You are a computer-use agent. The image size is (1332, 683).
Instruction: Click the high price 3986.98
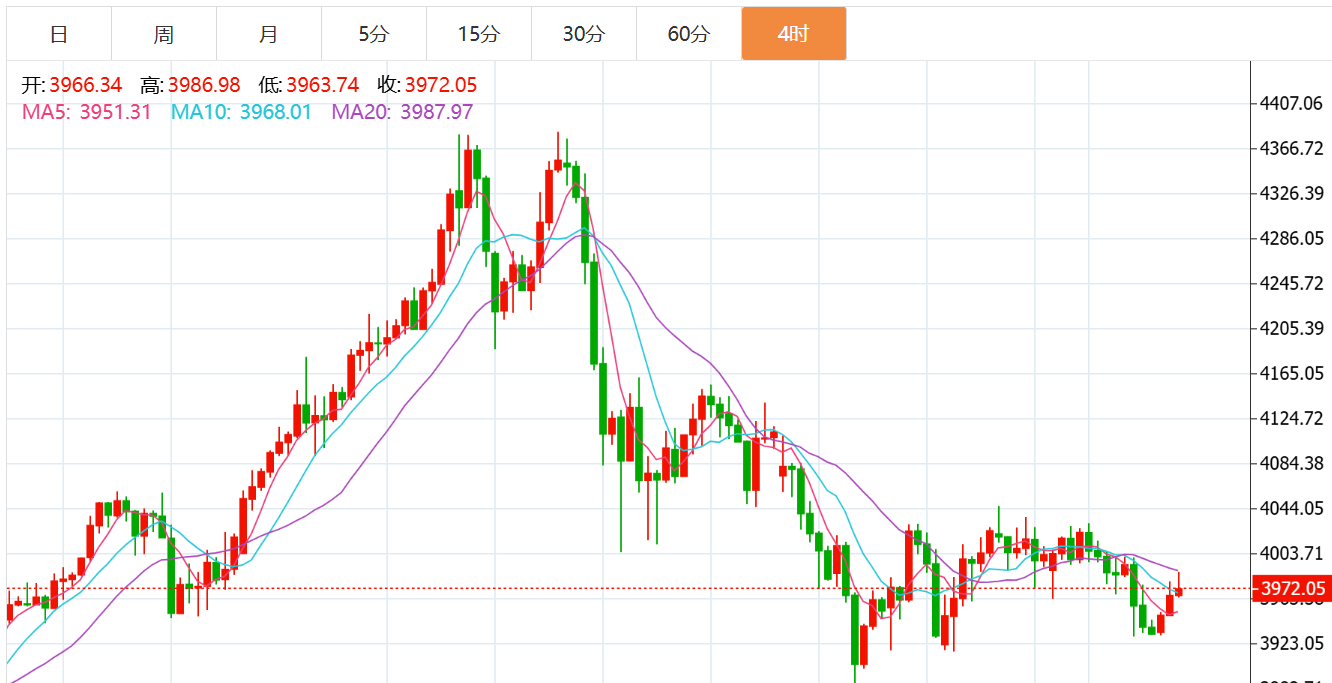point(204,85)
